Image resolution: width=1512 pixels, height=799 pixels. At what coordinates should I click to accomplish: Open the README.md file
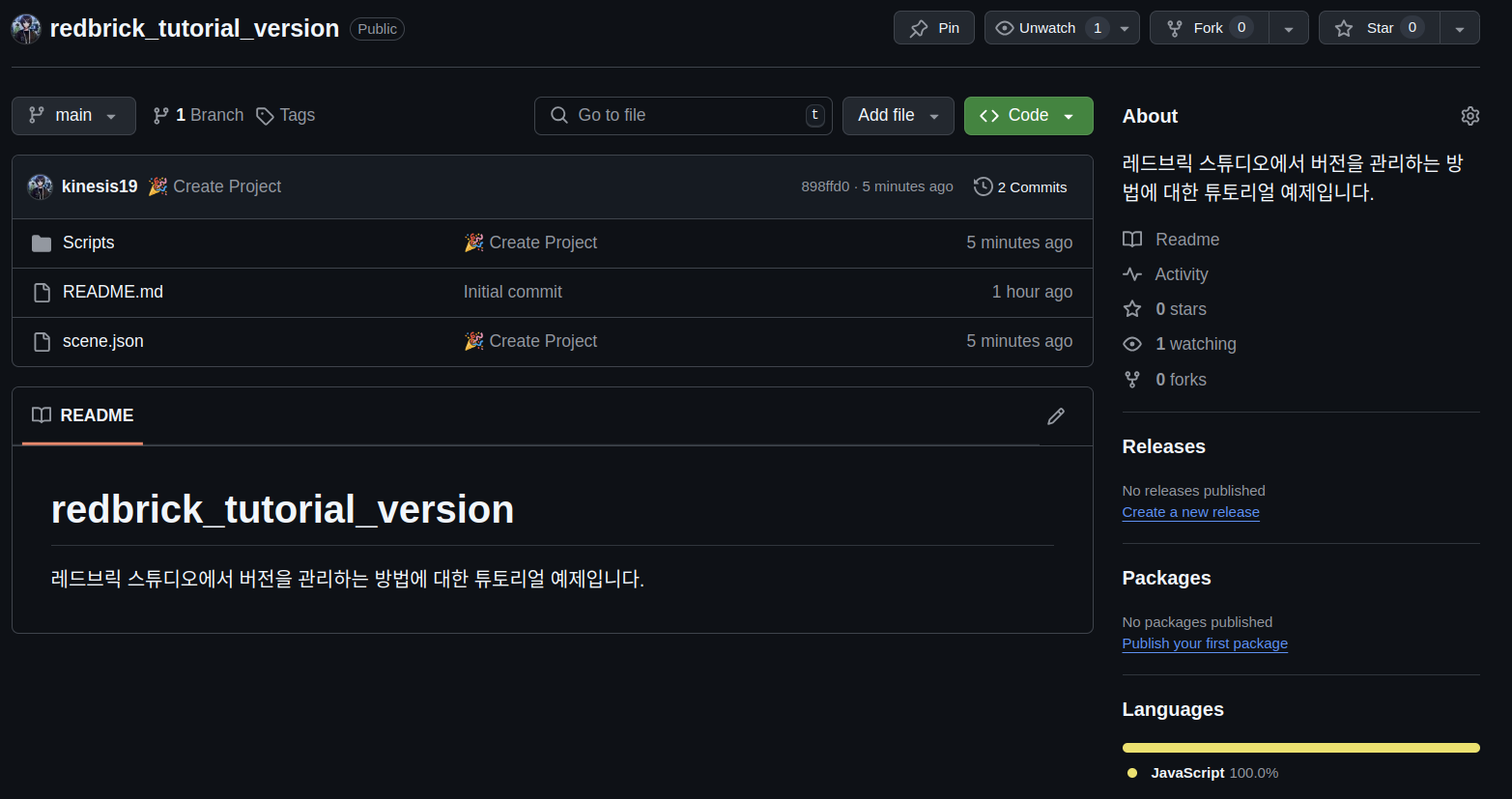[113, 292]
